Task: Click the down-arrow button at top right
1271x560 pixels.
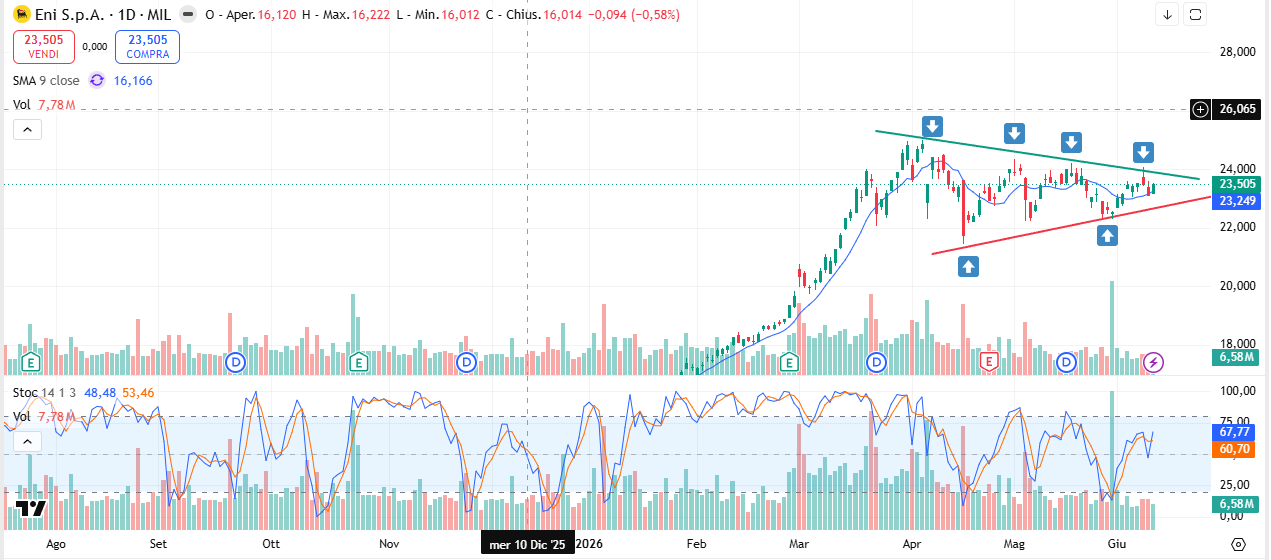Action: pyautogui.click(x=1168, y=14)
